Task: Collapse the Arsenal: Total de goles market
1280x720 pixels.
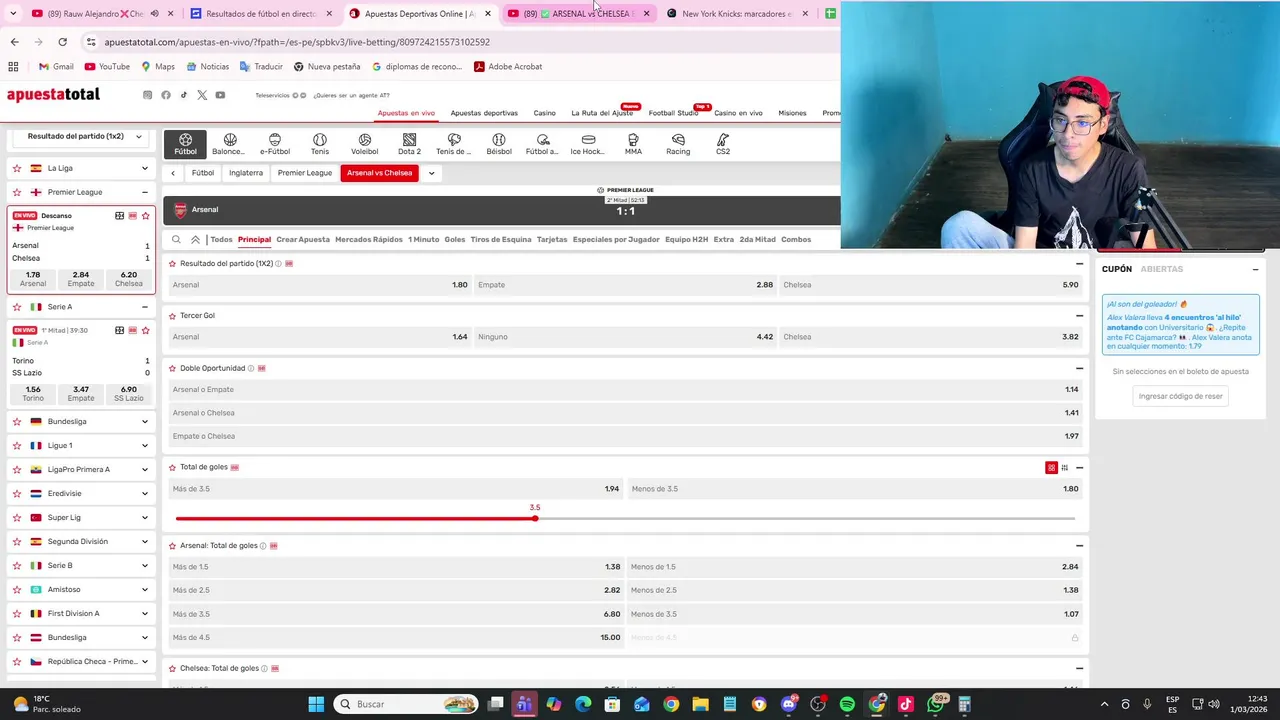Action: (x=1079, y=546)
